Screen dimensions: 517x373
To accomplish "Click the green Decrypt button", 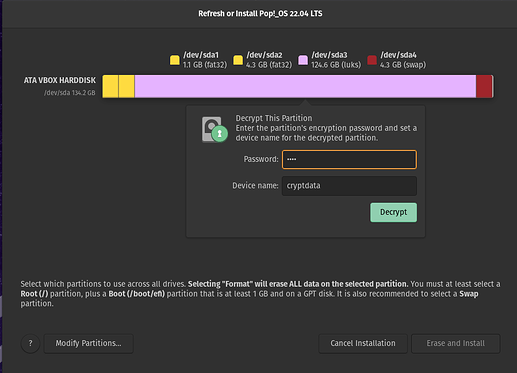I will (x=393, y=212).
